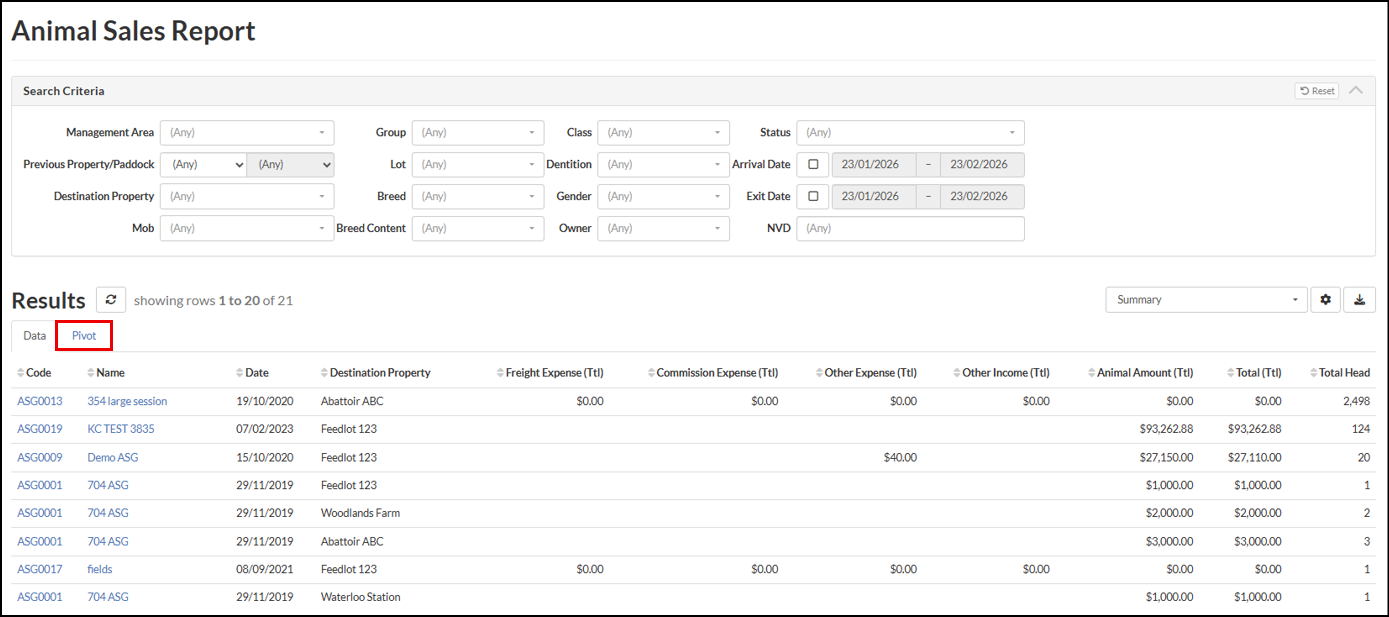1389x617 pixels.
Task: Expand the Status dropdown
Action: tap(909, 133)
